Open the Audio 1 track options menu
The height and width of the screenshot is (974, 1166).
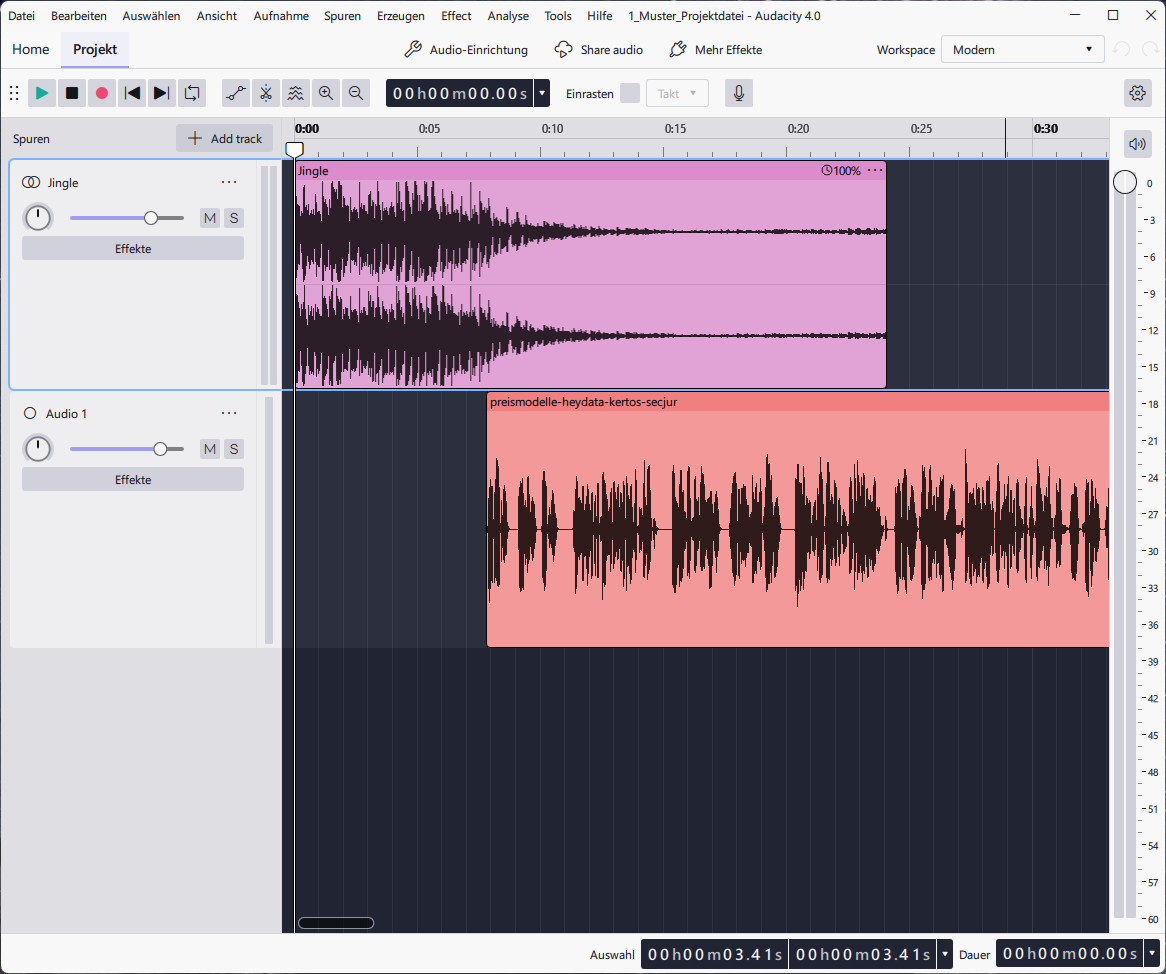228,413
